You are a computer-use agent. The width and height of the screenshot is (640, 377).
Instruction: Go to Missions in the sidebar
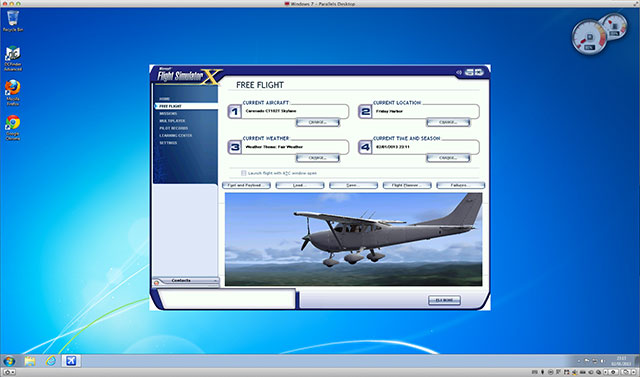pos(168,113)
